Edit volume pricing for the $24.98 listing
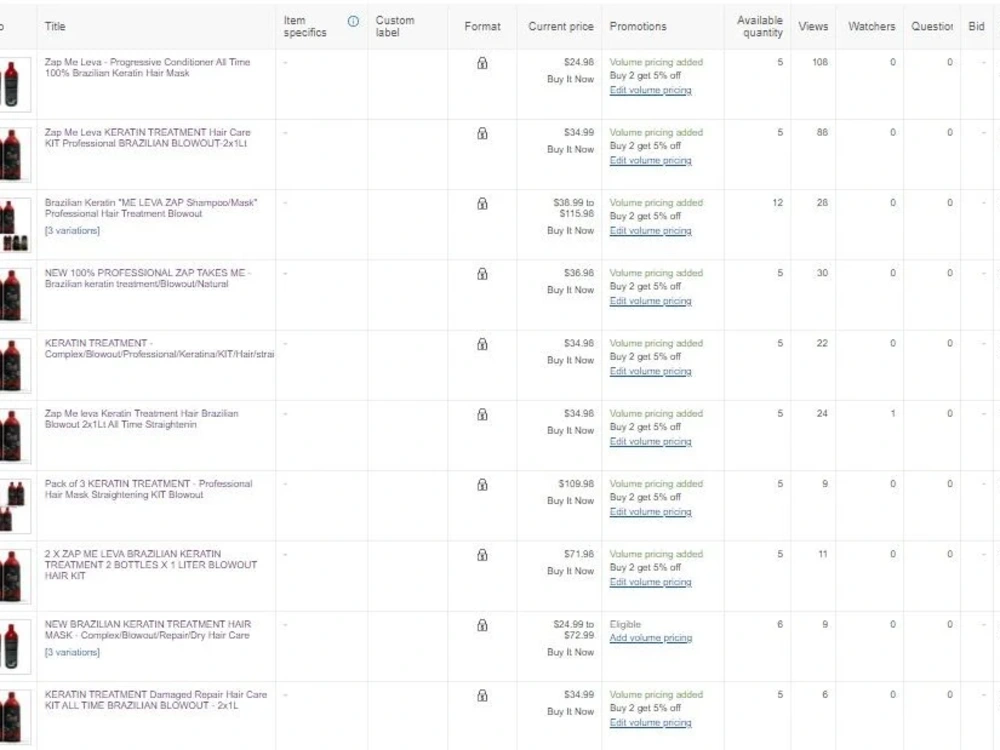1000x750 pixels. point(651,90)
